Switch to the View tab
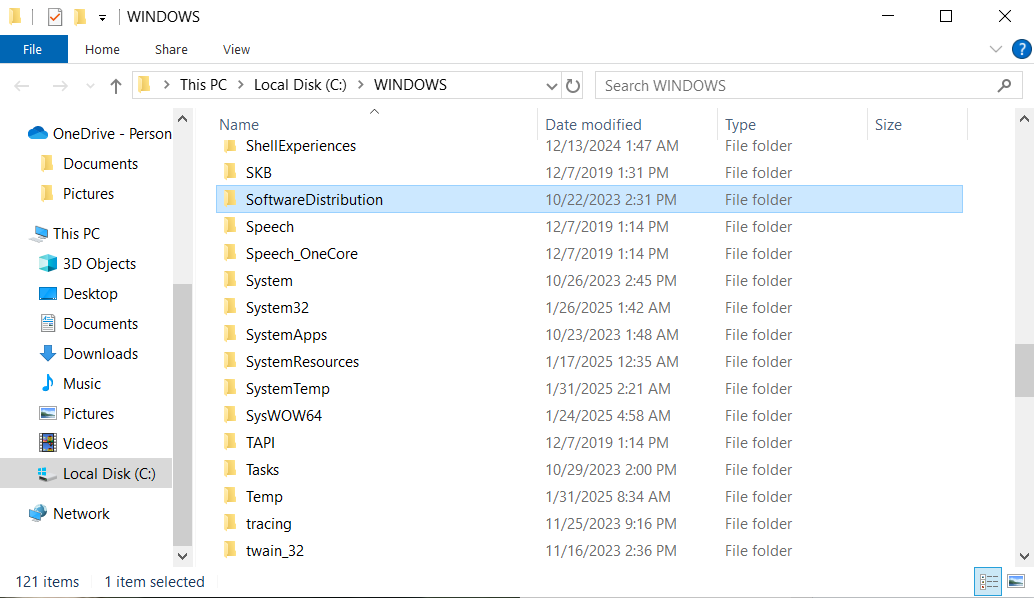 click(236, 49)
